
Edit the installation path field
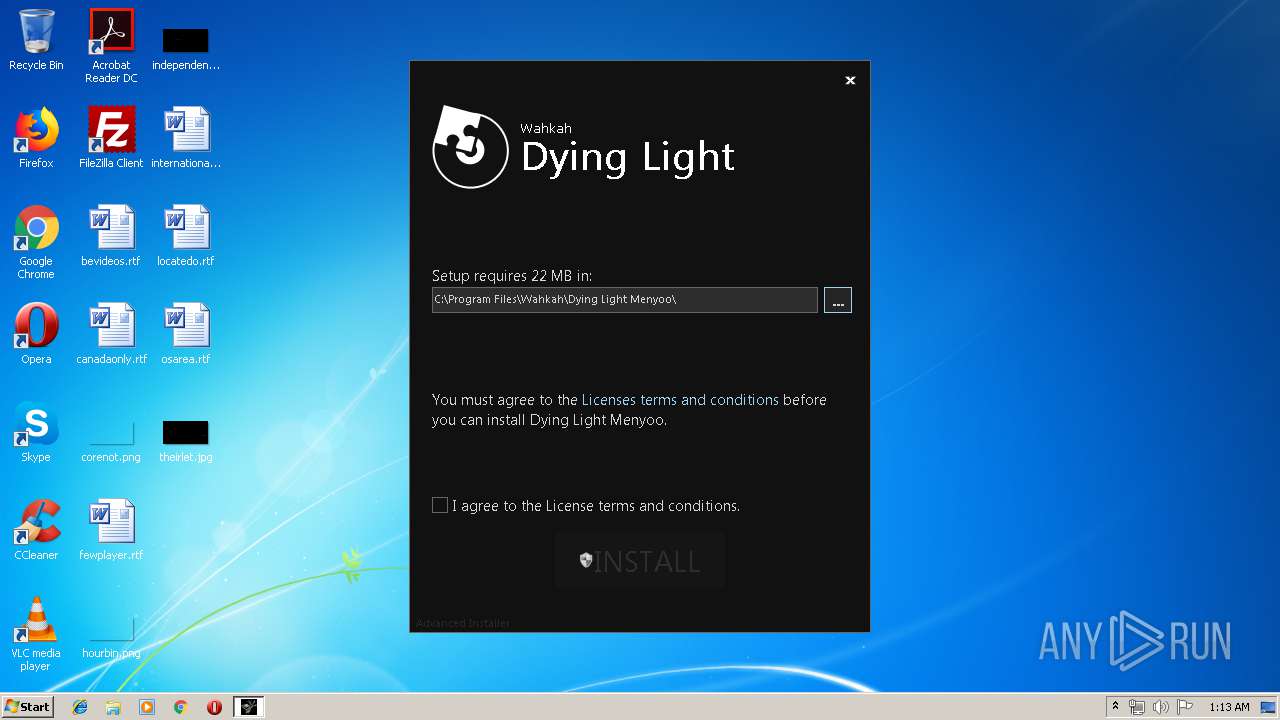coord(625,300)
